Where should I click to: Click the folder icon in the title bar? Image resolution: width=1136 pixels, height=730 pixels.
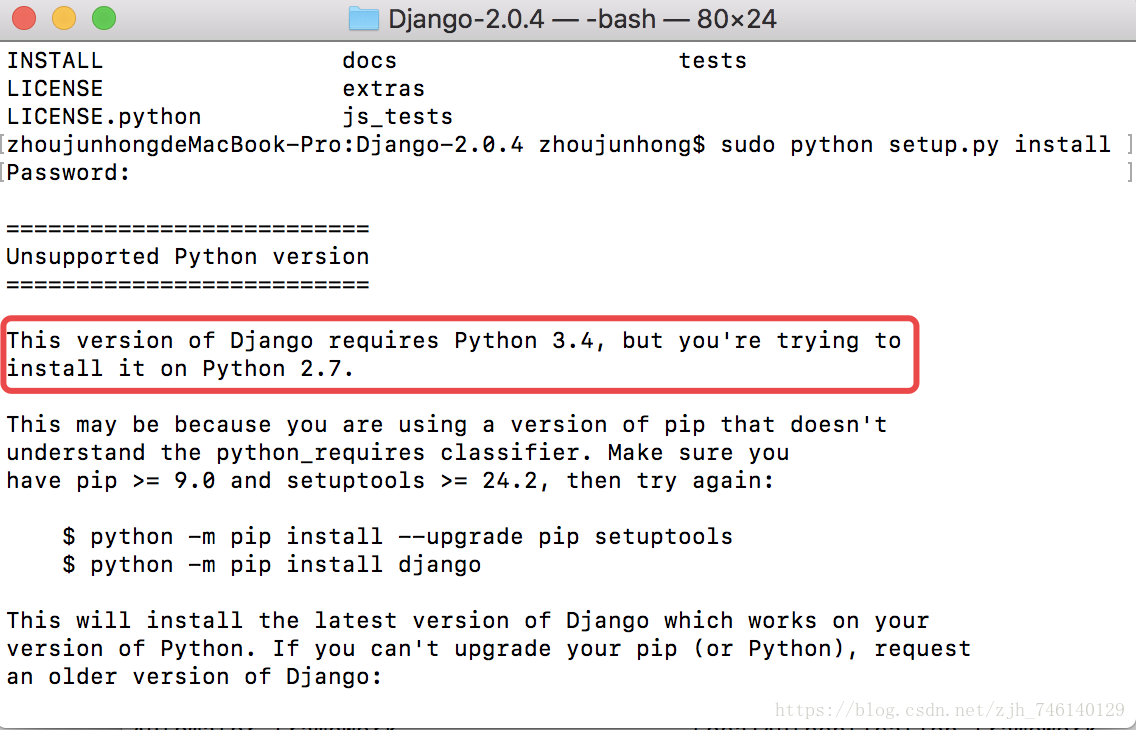364,18
